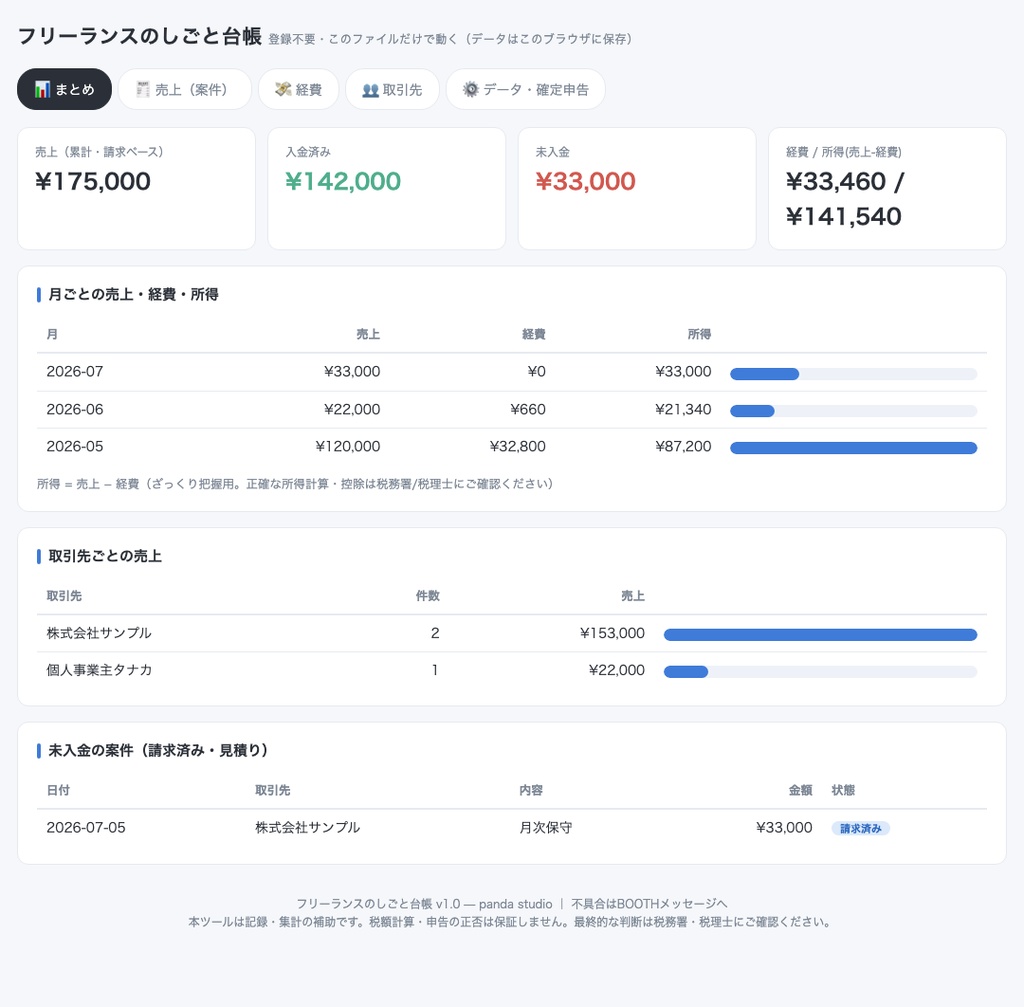
Task: Click 株式会社サンプル in unpaid projects table
Action: [307, 827]
